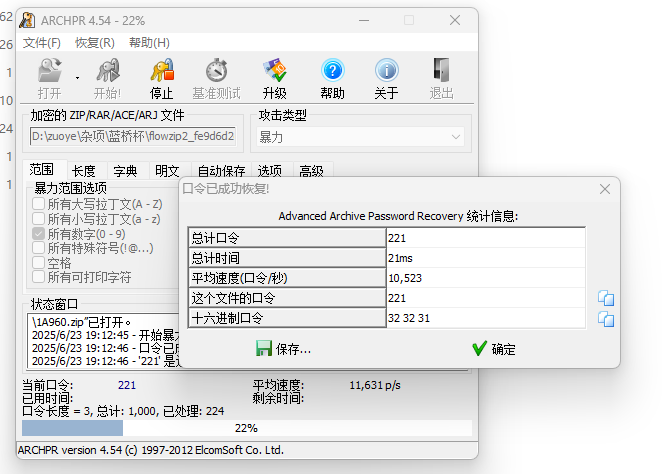Click the Start (开始!) toolbar icon
The height and width of the screenshot is (474, 662).
pos(108,70)
